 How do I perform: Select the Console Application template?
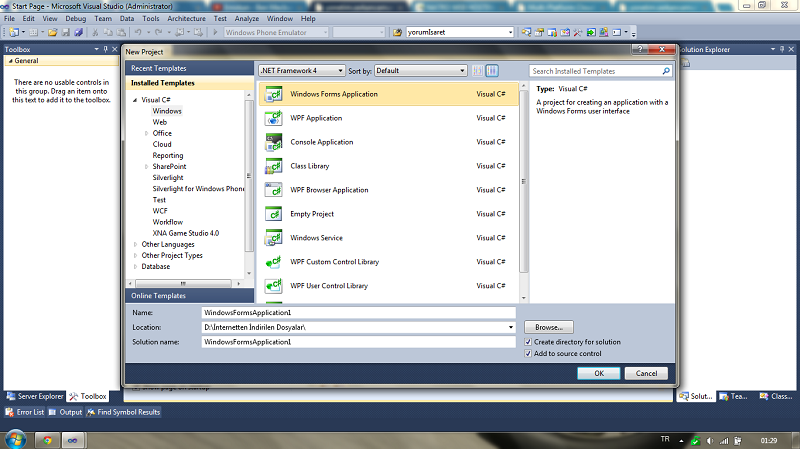point(388,142)
